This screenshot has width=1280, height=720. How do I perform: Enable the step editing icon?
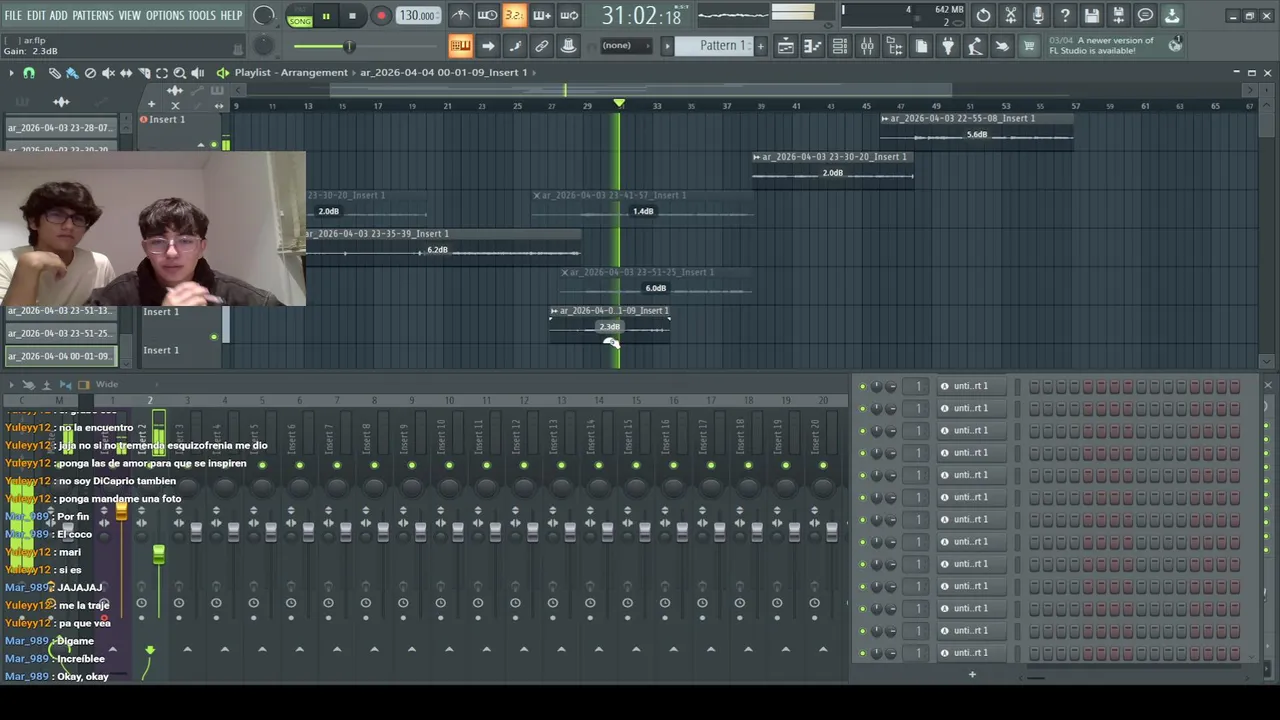click(514, 46)
